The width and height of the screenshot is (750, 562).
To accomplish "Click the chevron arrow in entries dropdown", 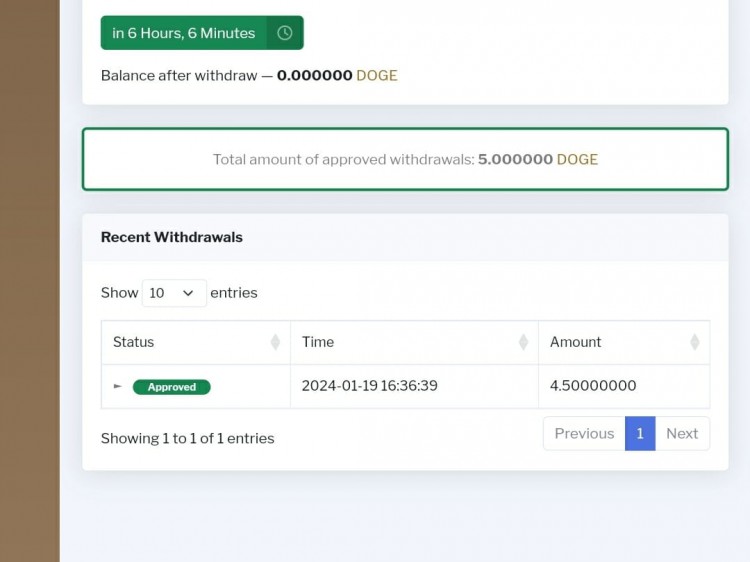I will pos(188,293).
